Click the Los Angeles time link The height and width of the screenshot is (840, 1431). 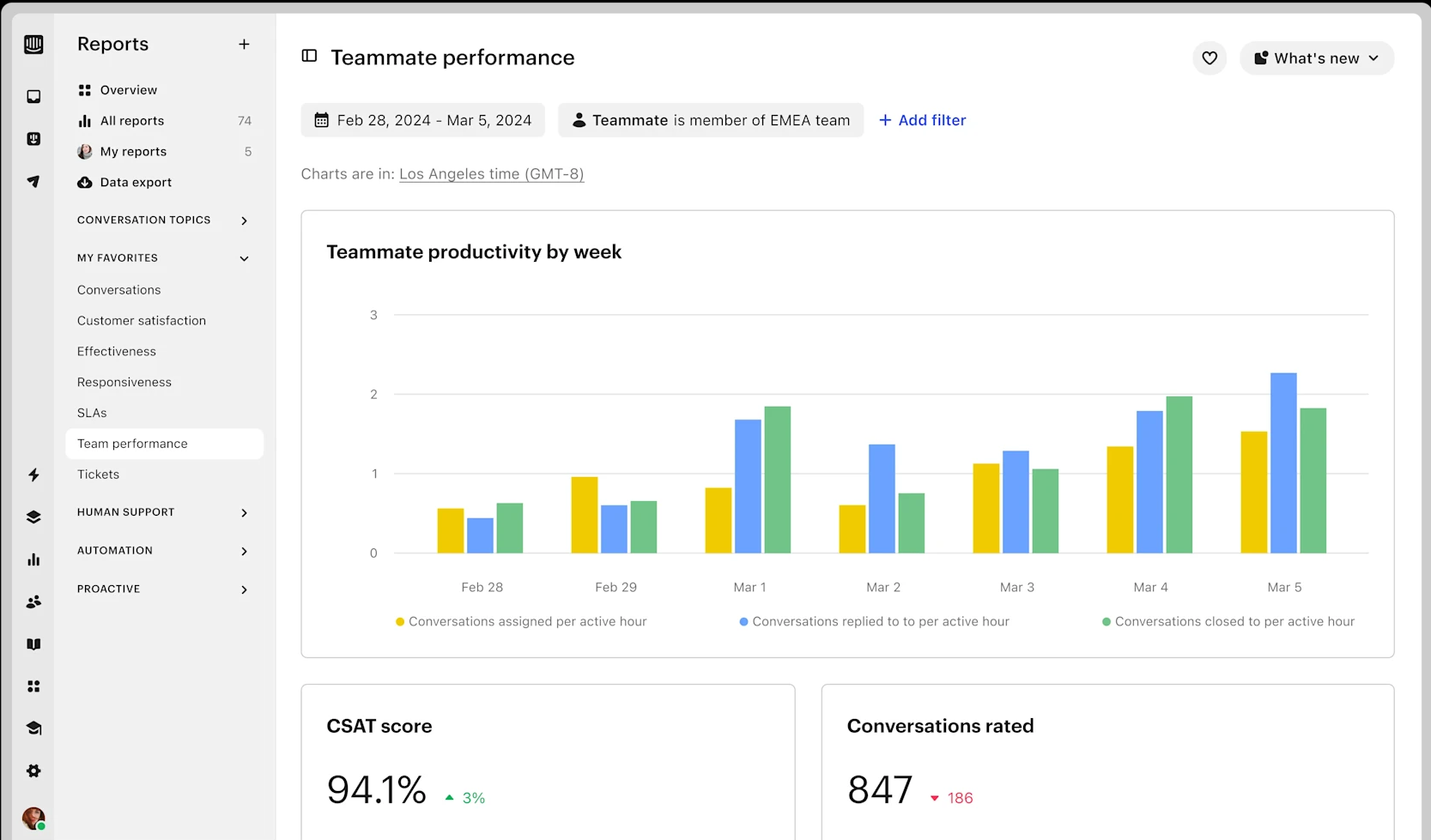tap(491, 174)
